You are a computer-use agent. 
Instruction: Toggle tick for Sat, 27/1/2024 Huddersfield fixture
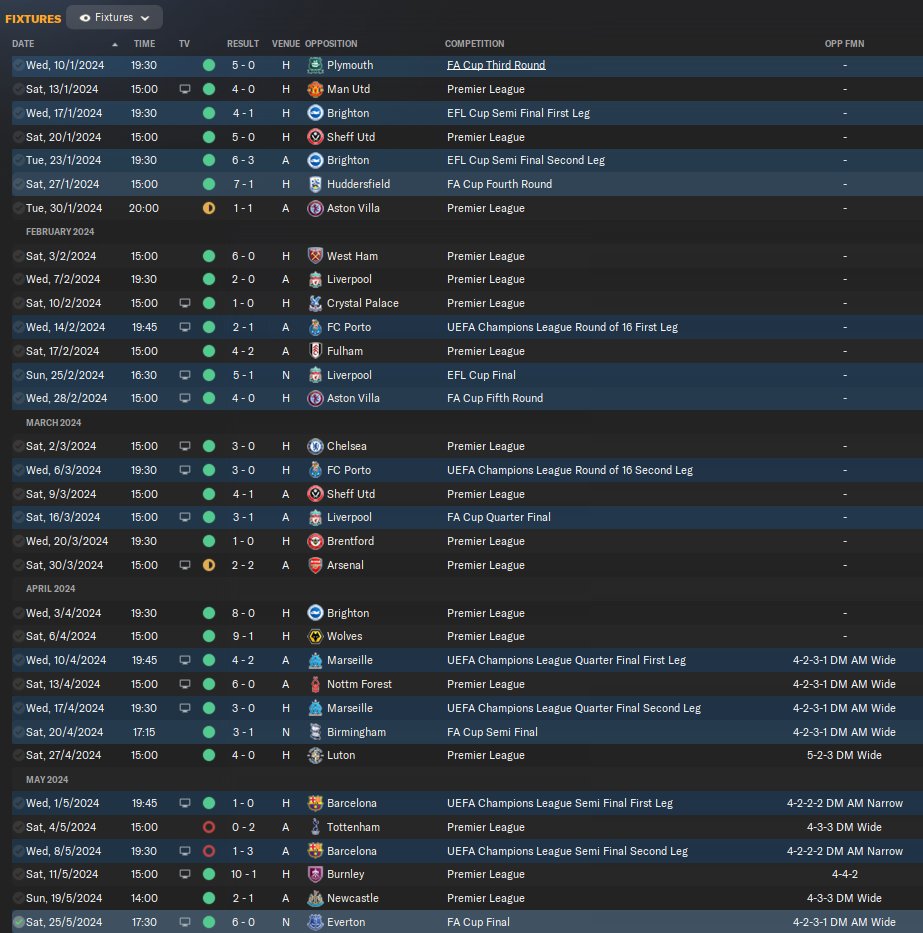pyautogui.click(x=18, y=184)
